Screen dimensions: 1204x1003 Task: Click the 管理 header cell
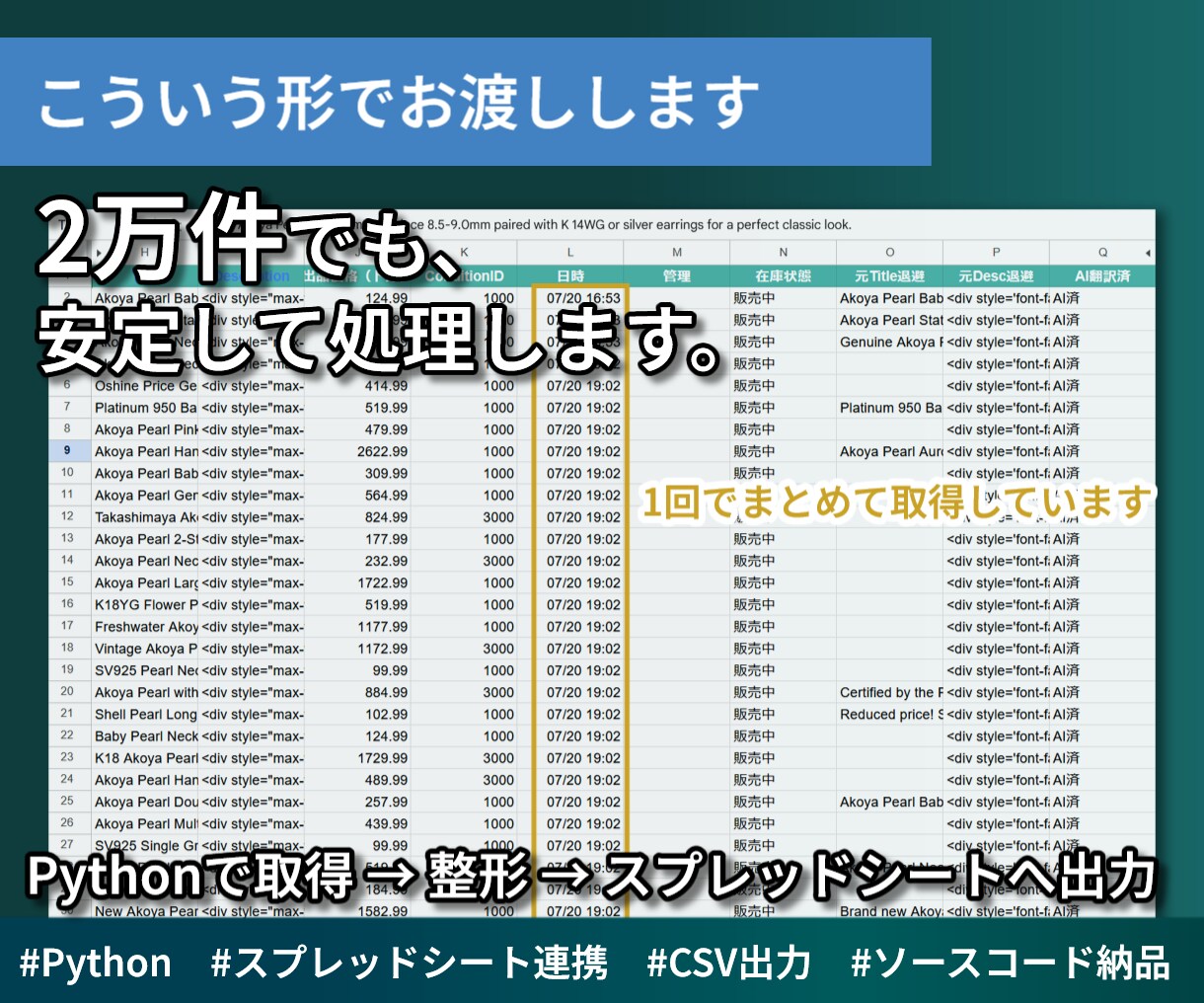677,276
